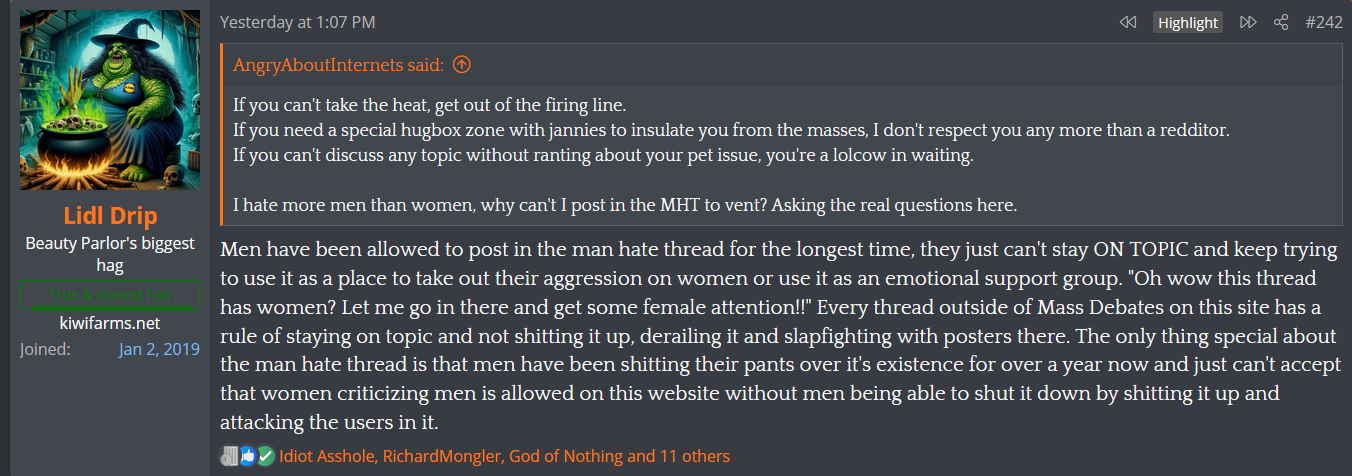The image size is (1352, 476).
Task: Click the kiwifarms.net text under the username
Action: coord(110,323)
